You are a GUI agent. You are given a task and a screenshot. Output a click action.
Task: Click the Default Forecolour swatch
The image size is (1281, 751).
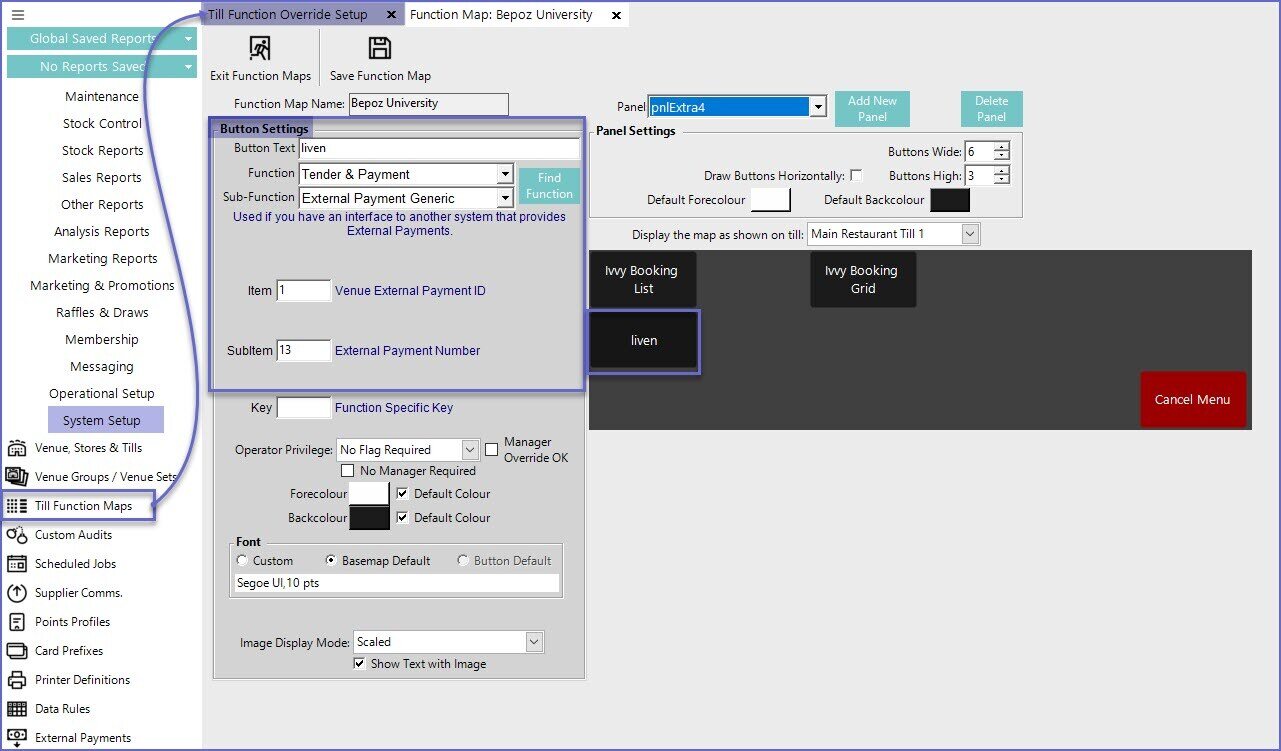click(x=771, y=200)
